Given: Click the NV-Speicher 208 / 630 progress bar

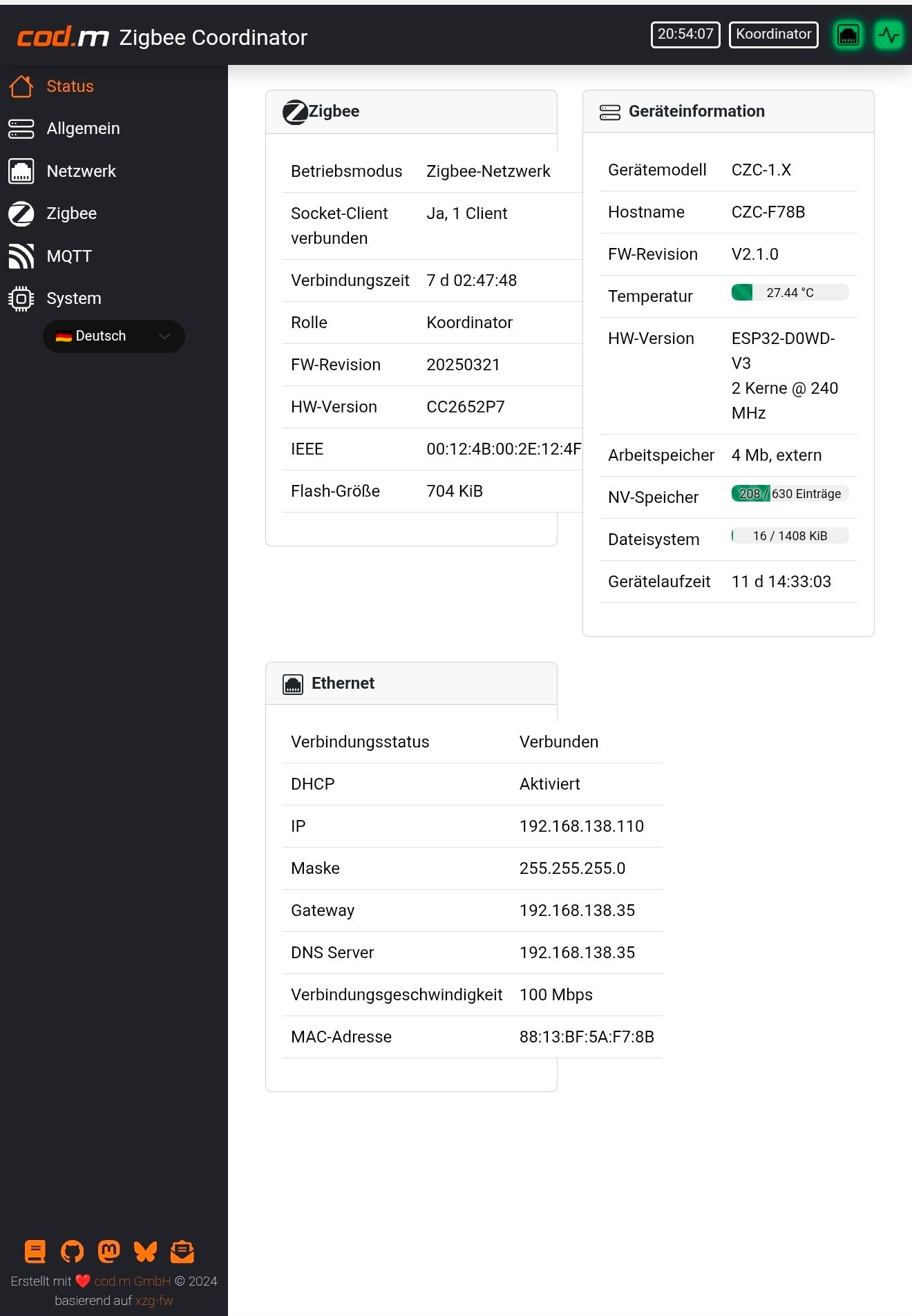Looking at the screenshot, I should coord(790,494).
